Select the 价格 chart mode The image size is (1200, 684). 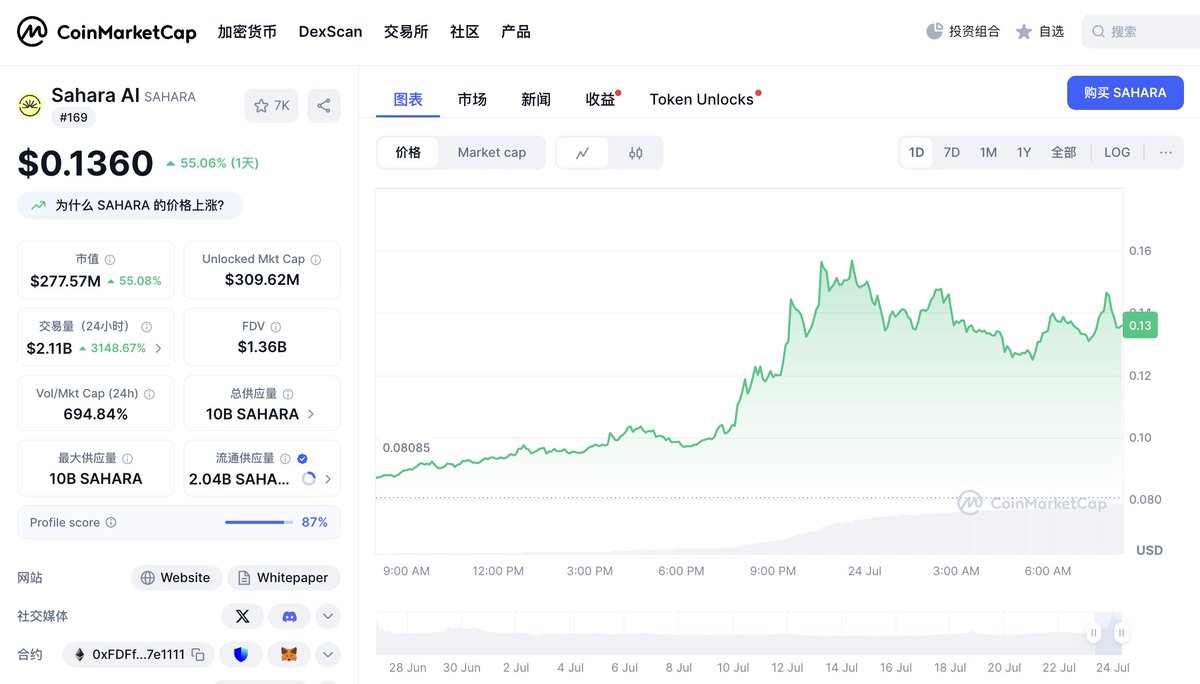click(x=408, y=153)
